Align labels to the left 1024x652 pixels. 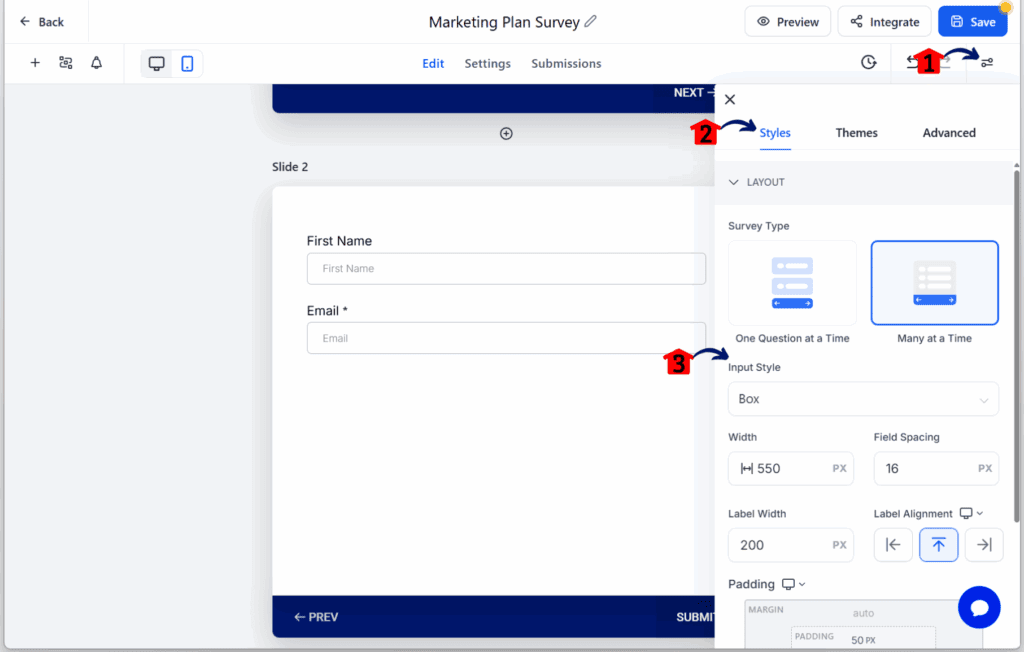893,545
